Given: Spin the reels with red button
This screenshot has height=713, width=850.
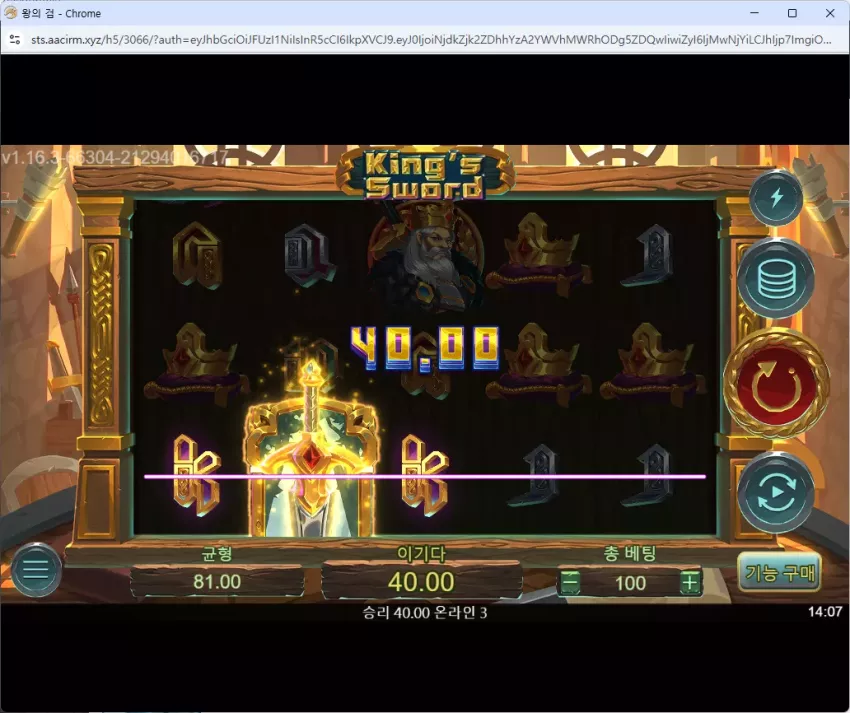Looking at the screenshot, I should (776, 383).
